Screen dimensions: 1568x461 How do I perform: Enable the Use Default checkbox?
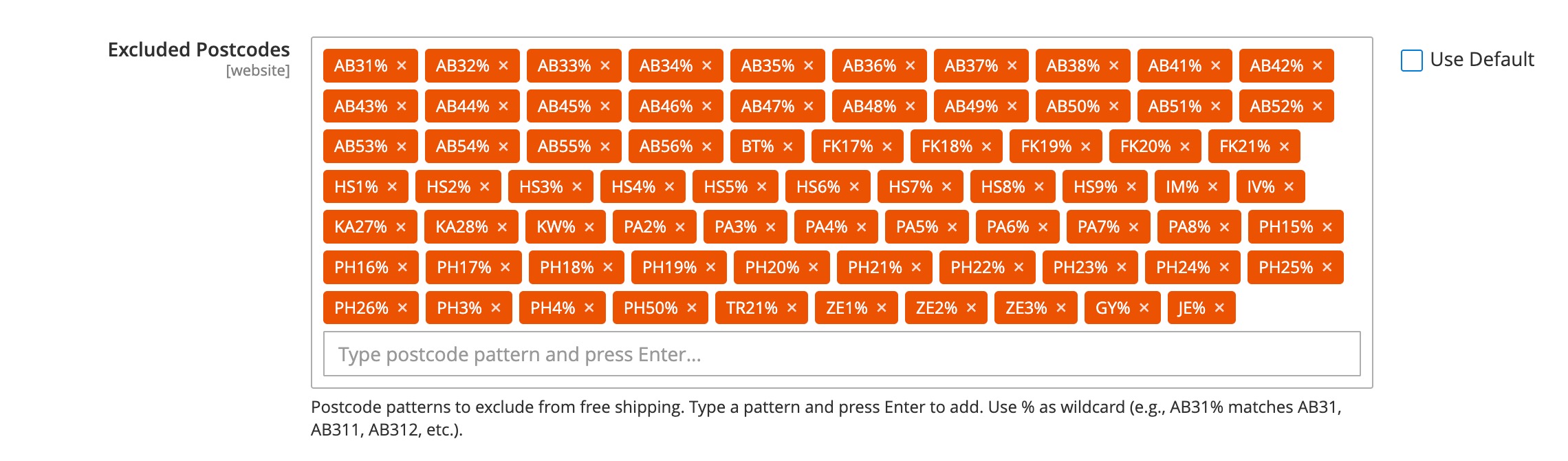click(1411, 61)
